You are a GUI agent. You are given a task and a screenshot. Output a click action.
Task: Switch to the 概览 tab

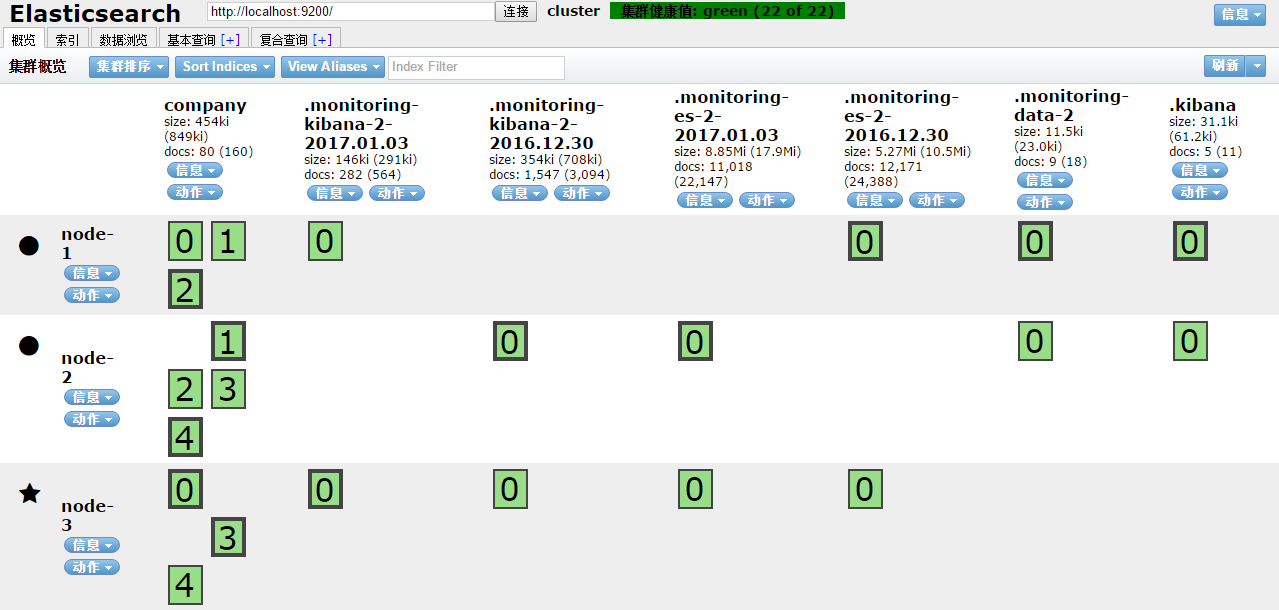point(24,39)
